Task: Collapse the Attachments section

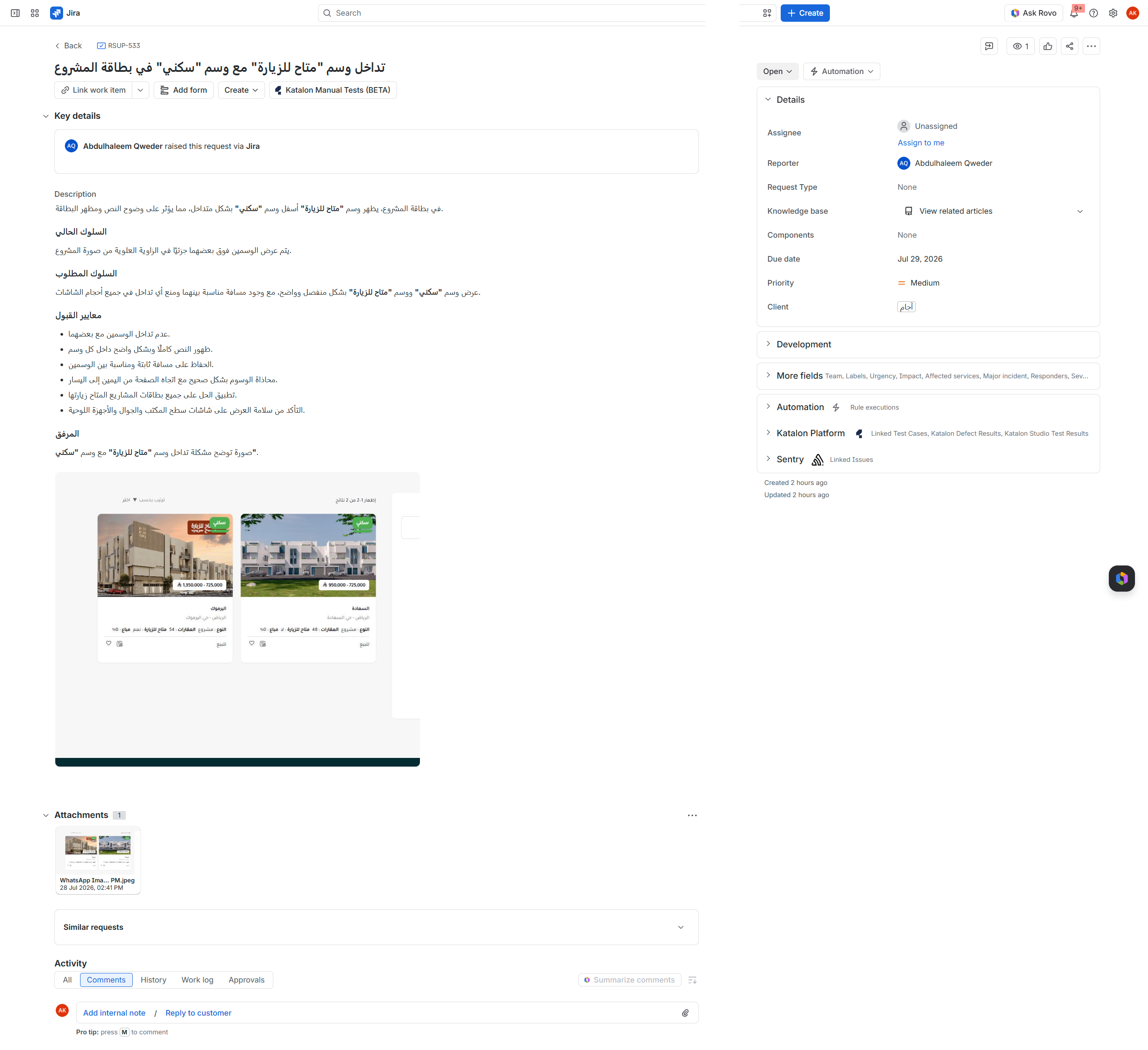Action: coord(46,815)
